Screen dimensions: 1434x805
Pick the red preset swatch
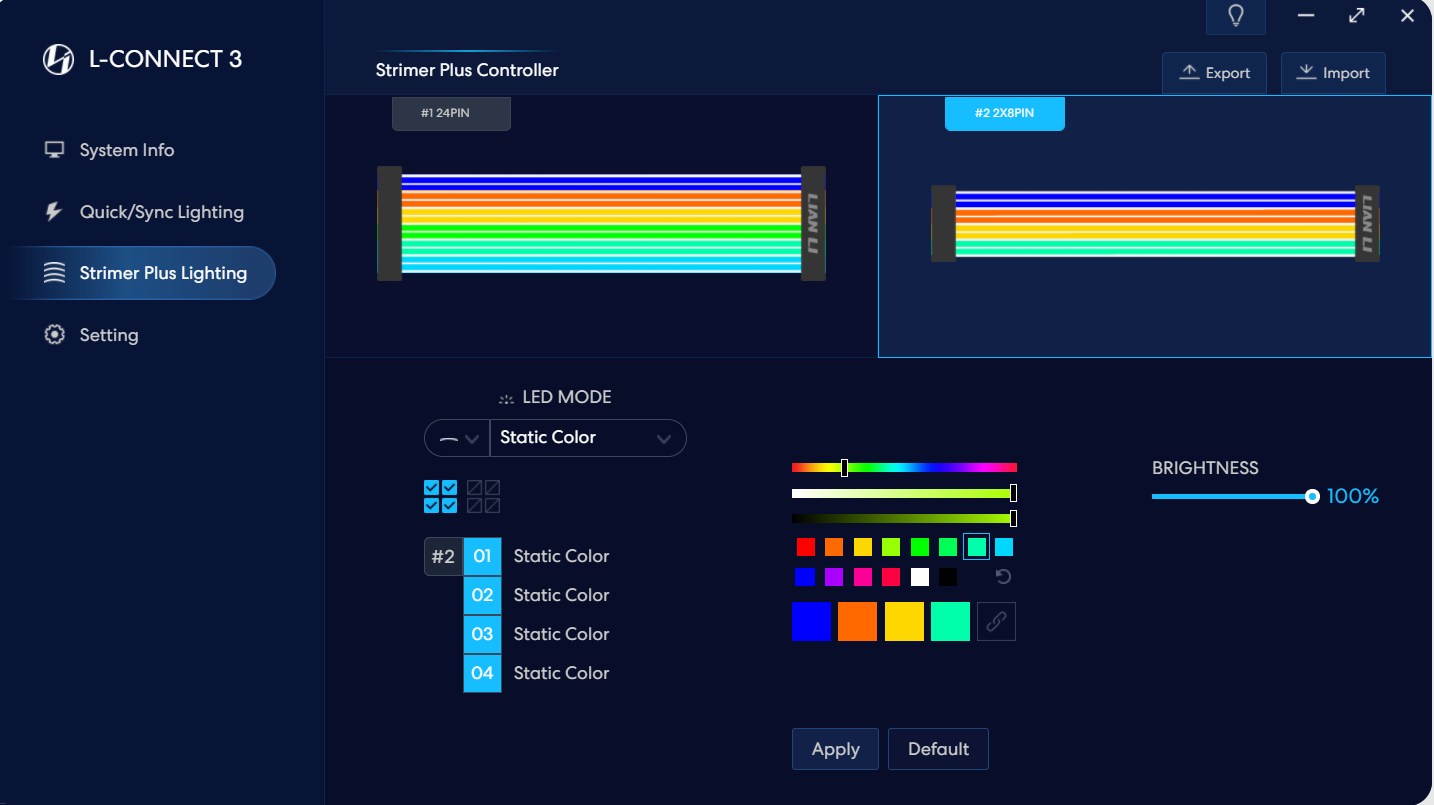806,547
